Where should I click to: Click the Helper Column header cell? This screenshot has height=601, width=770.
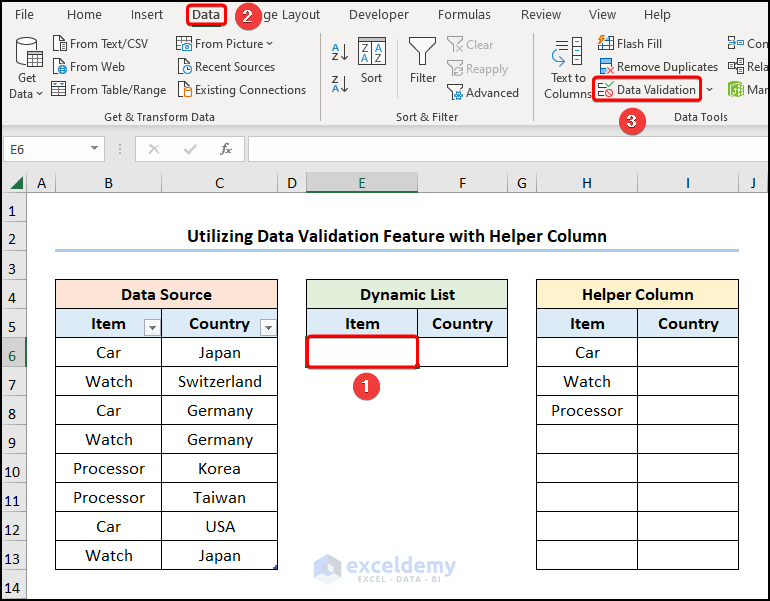(637, 294)
